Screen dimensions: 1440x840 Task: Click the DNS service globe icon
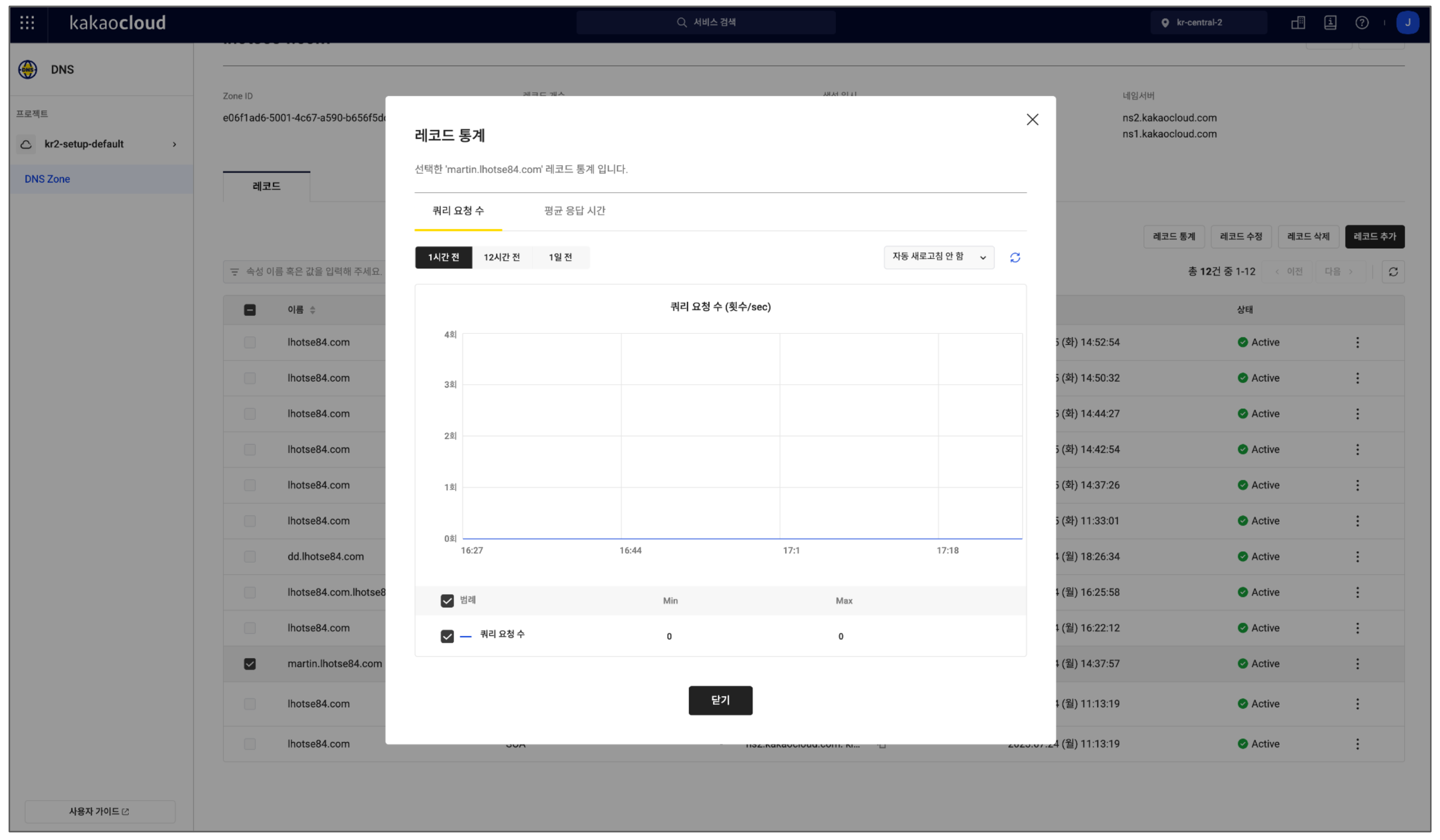28,69
